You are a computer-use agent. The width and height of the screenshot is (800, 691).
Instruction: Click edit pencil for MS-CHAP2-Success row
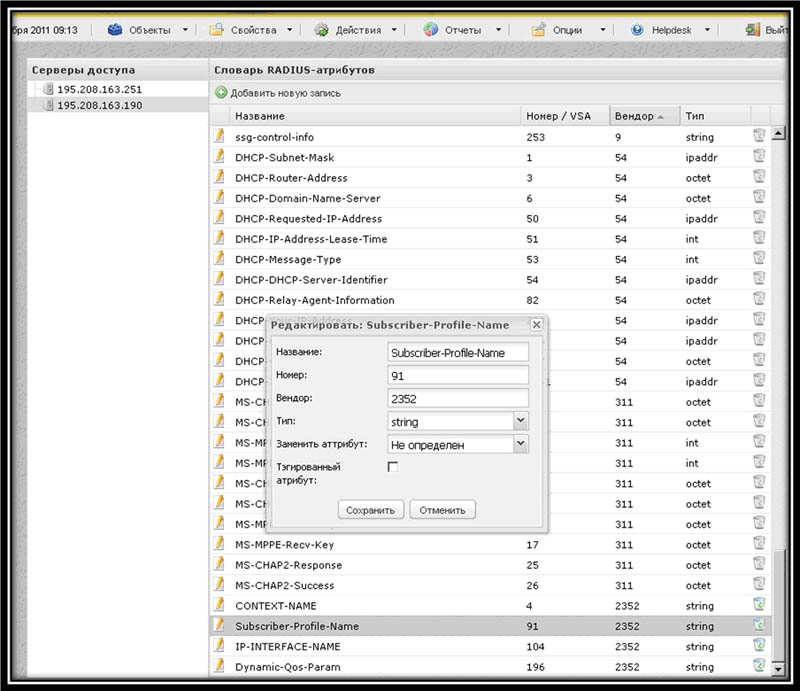(219, 585)
